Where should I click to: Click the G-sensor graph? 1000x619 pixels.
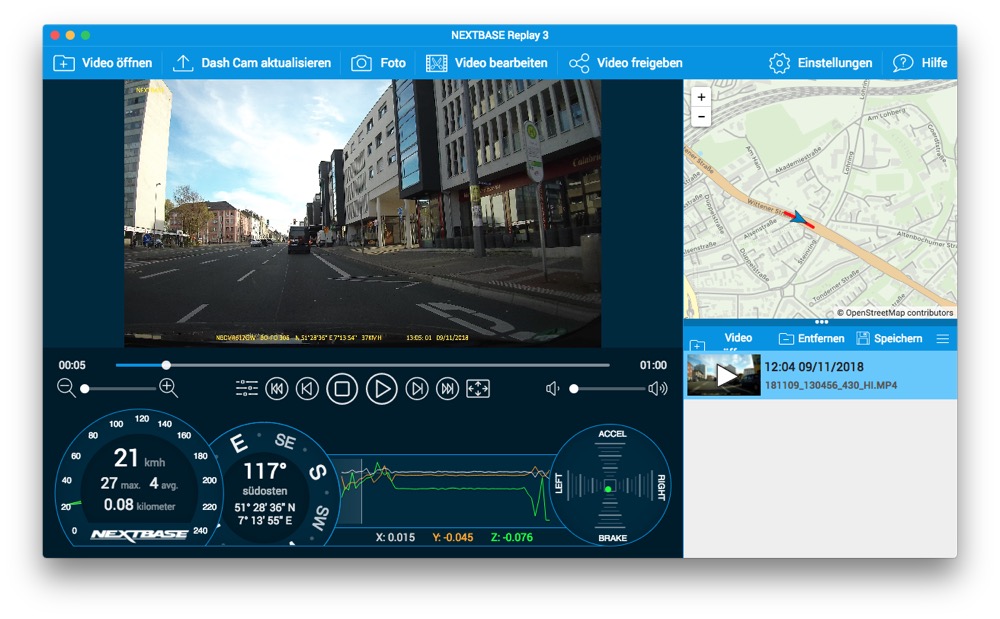tap(444, 490)
